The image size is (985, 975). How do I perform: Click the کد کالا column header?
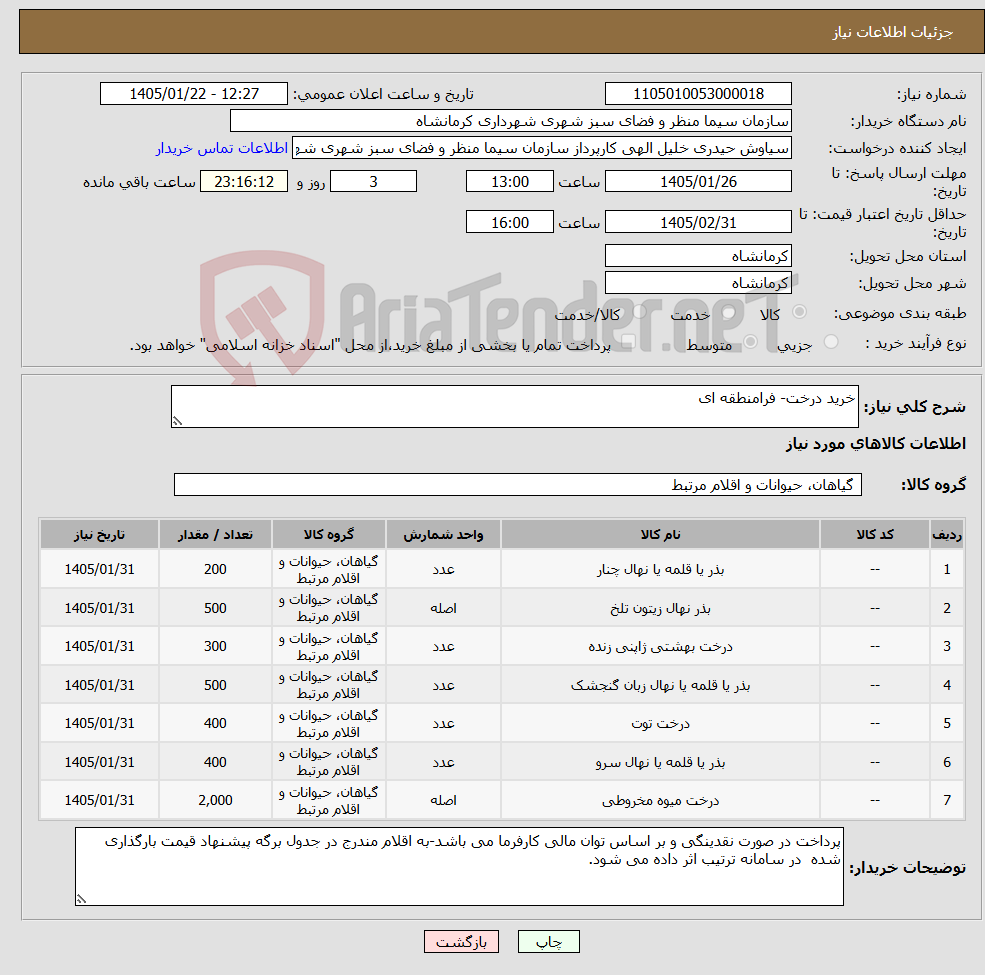[x=874, y=535]
